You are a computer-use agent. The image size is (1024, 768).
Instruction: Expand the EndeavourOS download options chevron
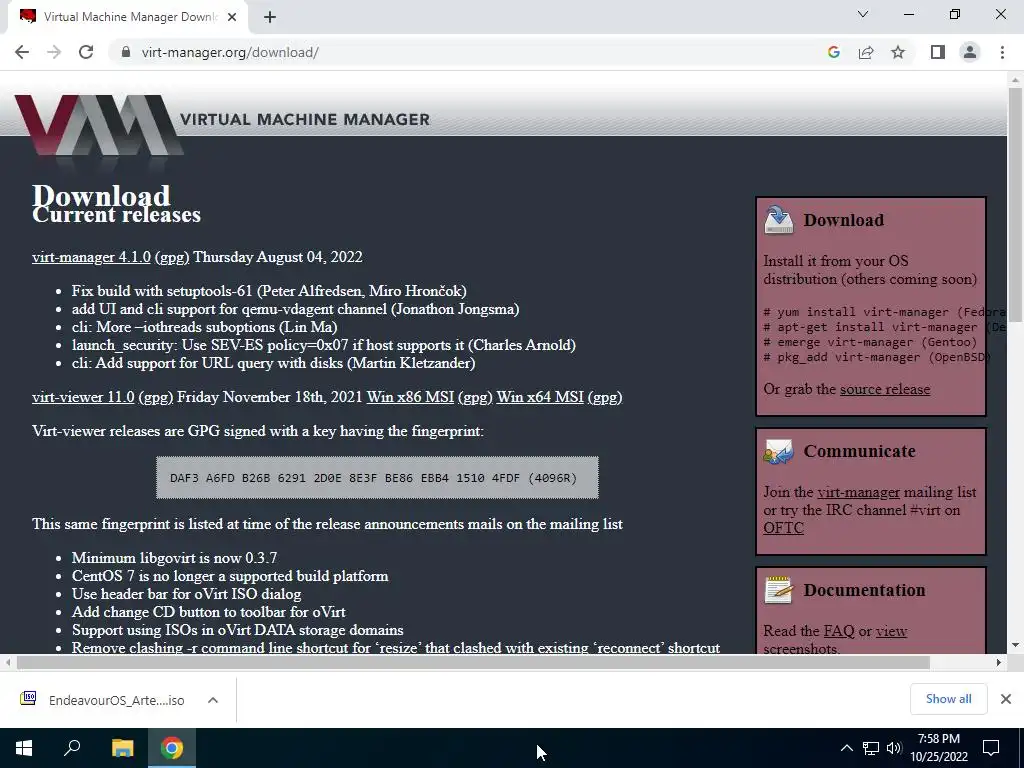[x=212, y=700]
